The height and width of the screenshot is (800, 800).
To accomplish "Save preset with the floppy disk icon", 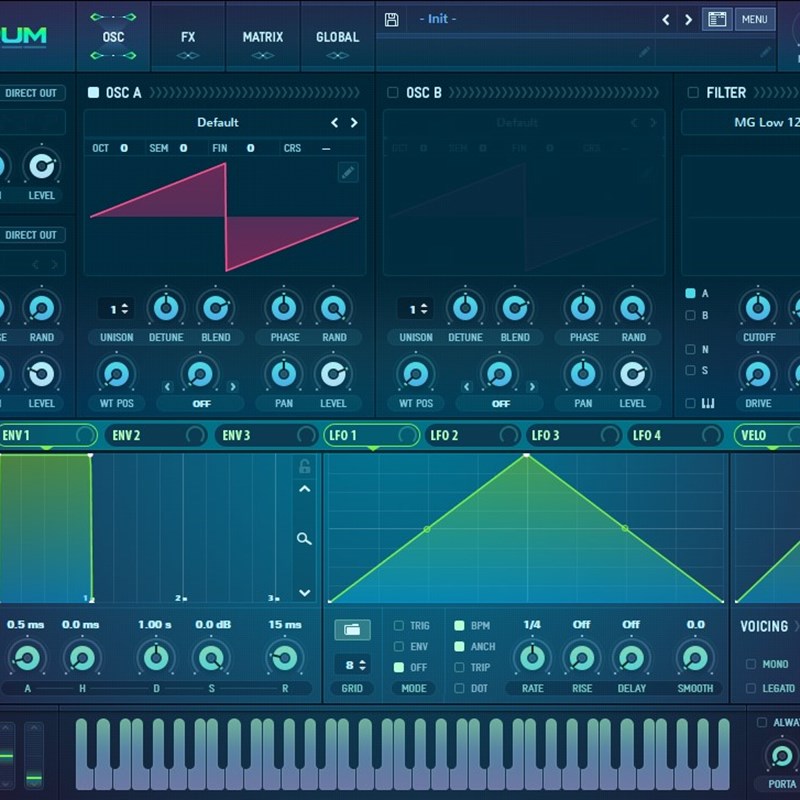I will 391,19.
